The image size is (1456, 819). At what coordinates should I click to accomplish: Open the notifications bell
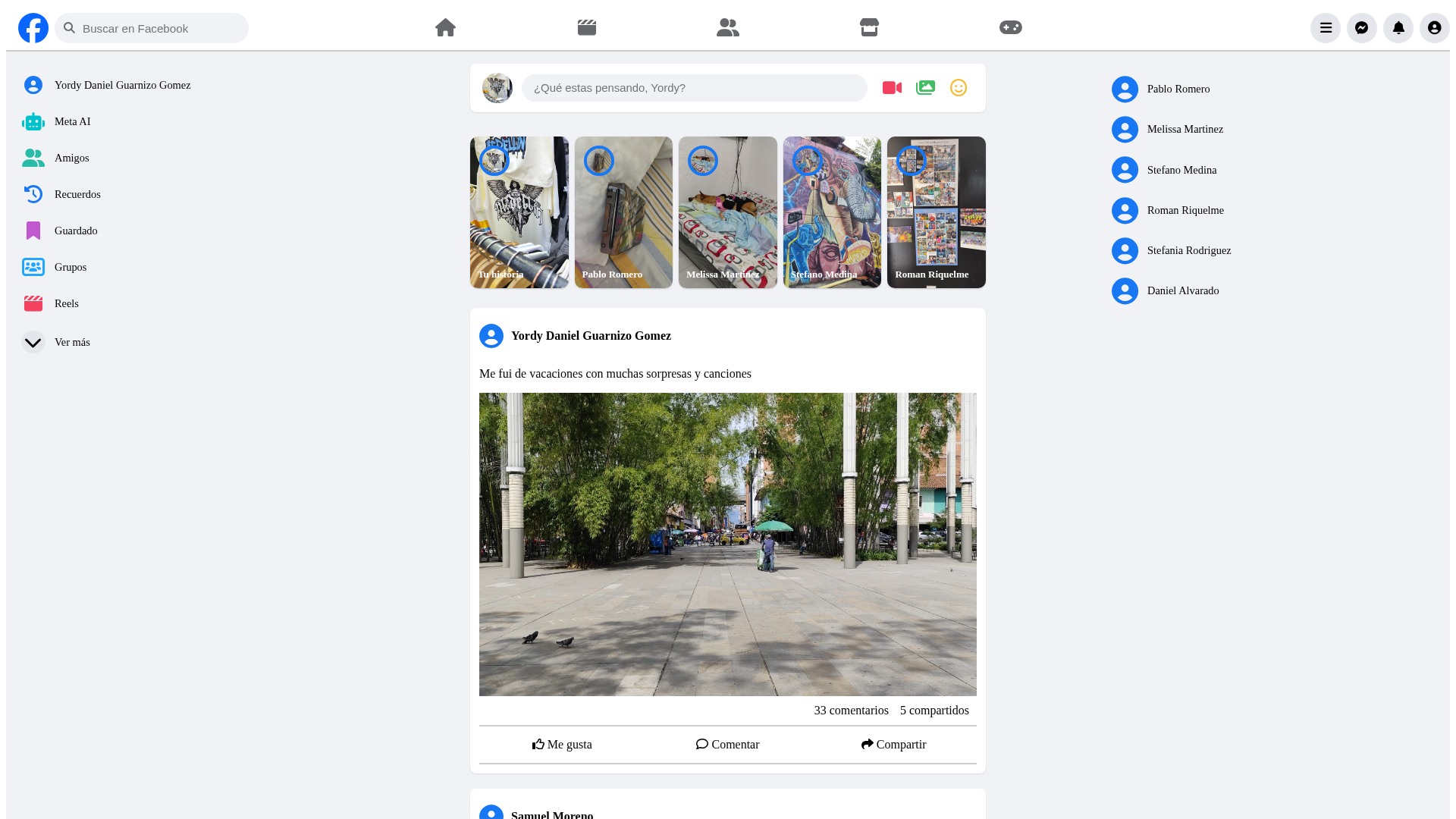coord(1398,28)
